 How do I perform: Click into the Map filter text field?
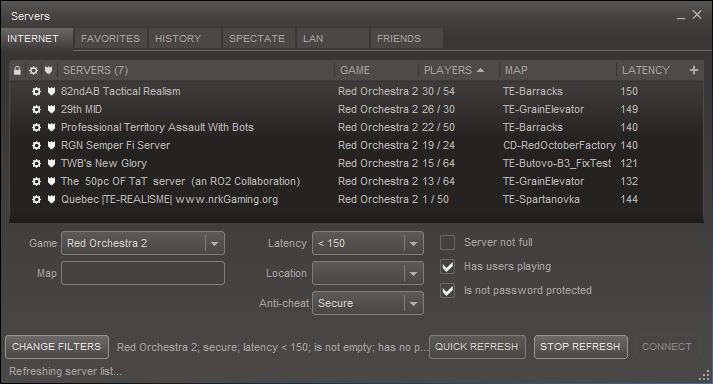143,273
